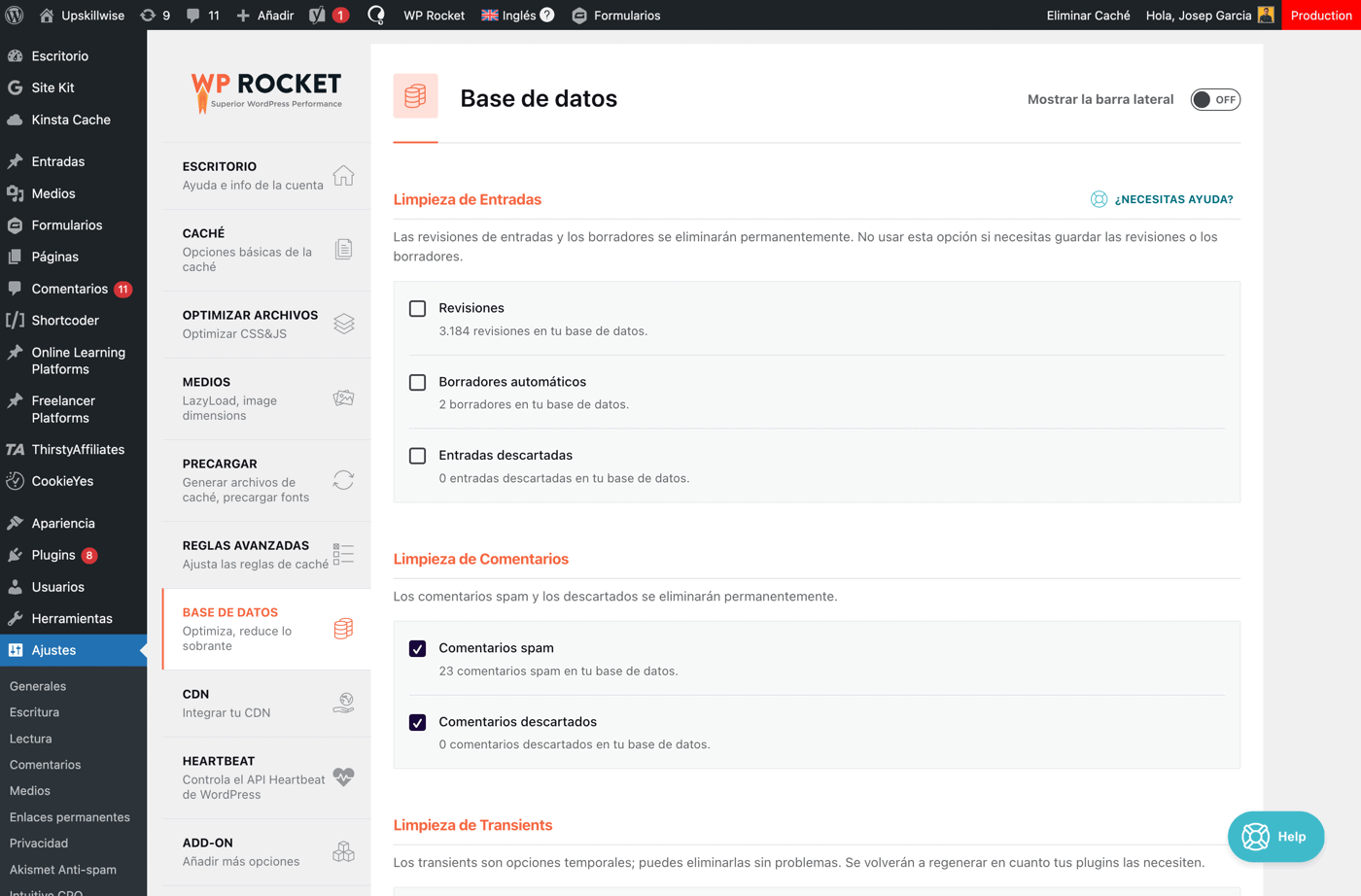Image resolution: width=1361 pixels, height=896 pixels.
Task: Open Apariencia in the sidebar
Action: (73, 523)
